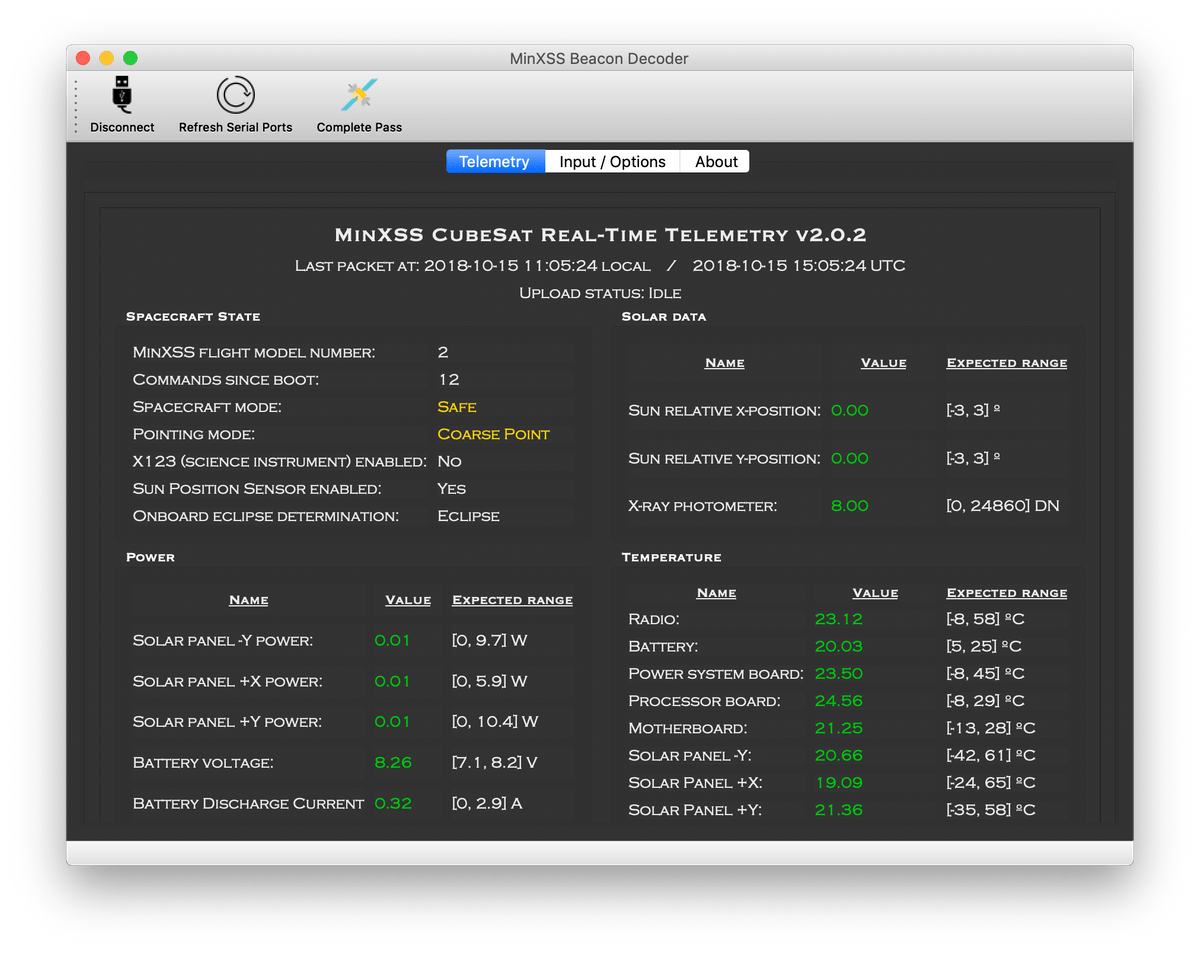Click the Disconnect USB icon
1200x953 pixels.
pos(122,97)
